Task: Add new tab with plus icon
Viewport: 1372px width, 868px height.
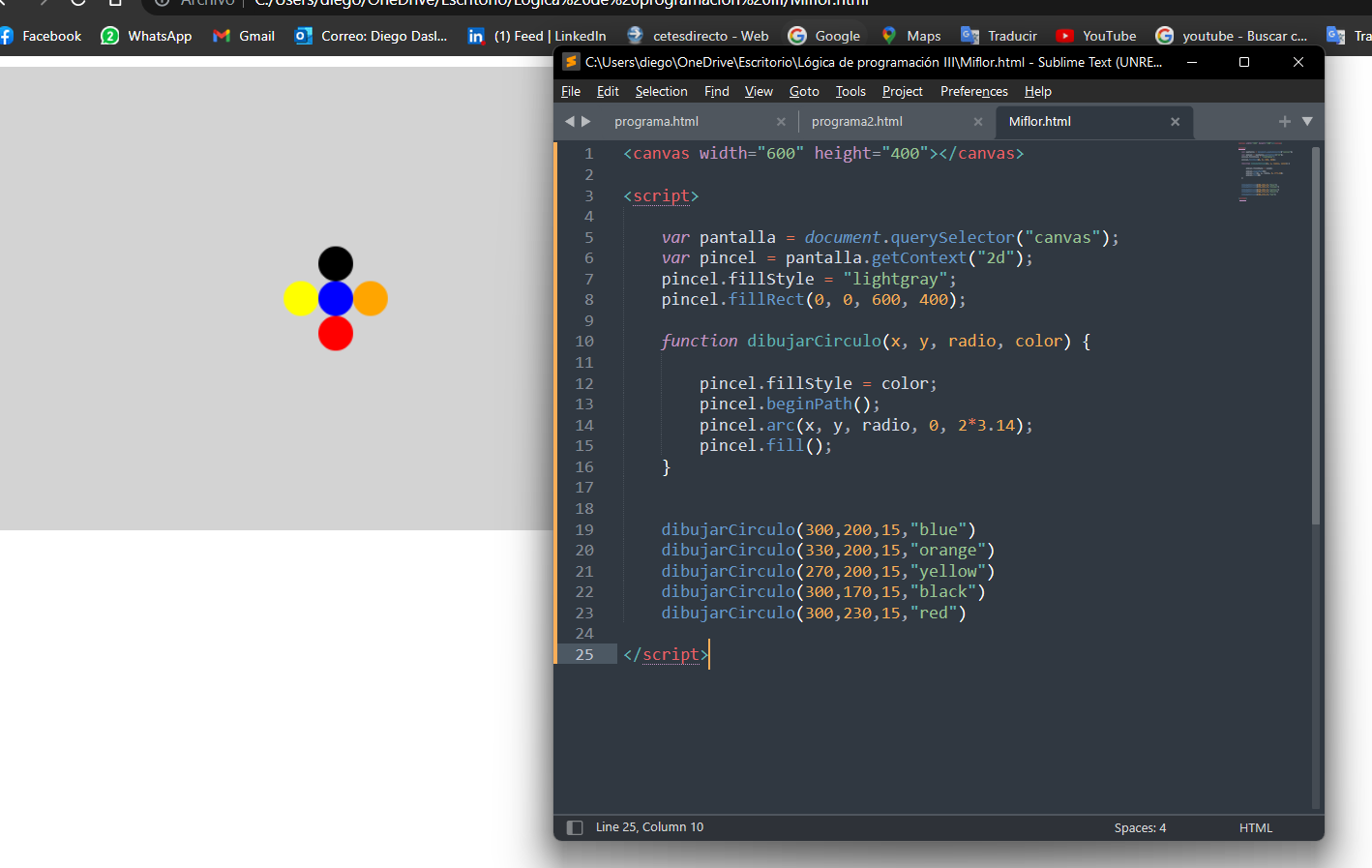Action: point(1285,121)
